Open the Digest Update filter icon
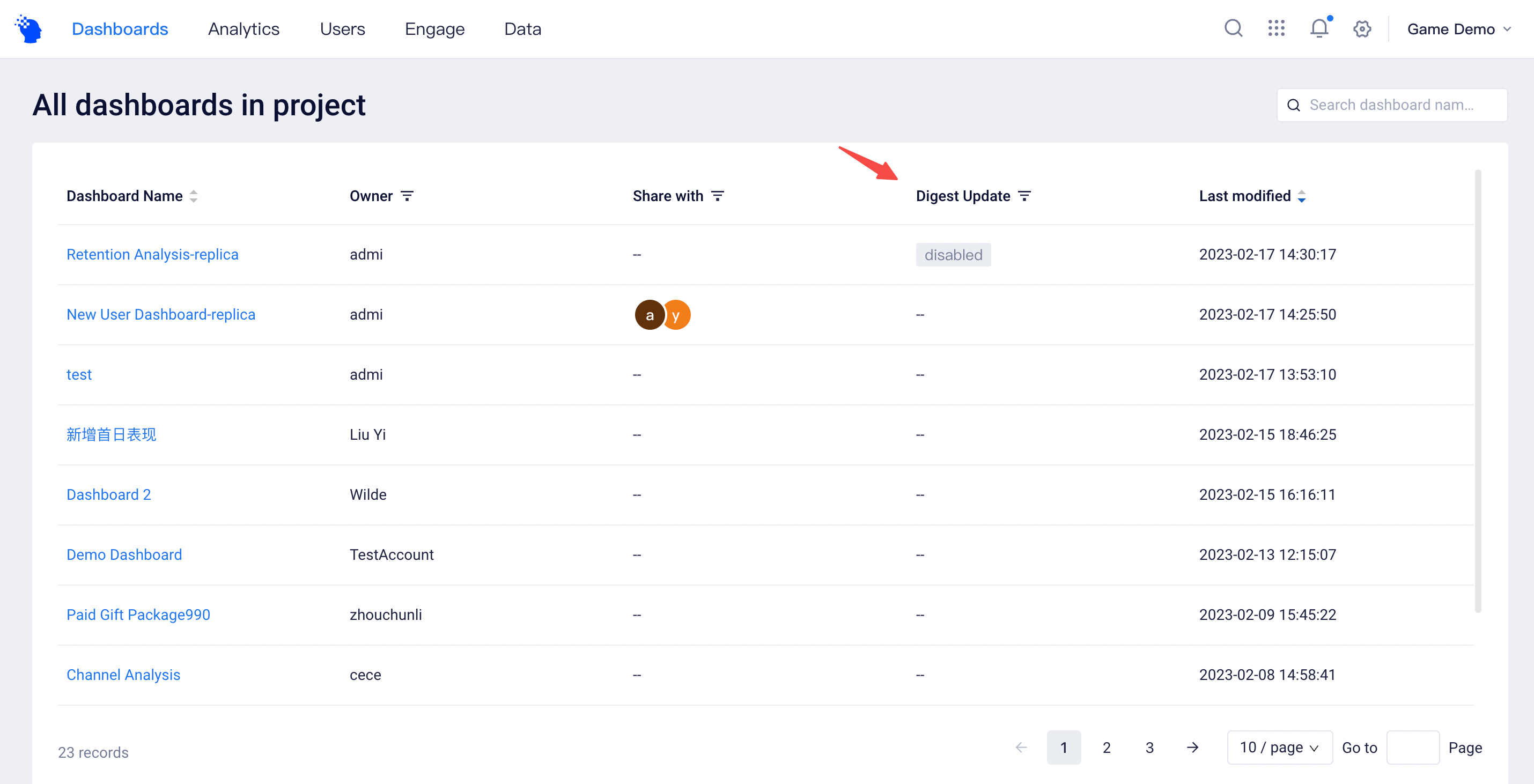This screenshot has height=784, width=1534. 1025,195
